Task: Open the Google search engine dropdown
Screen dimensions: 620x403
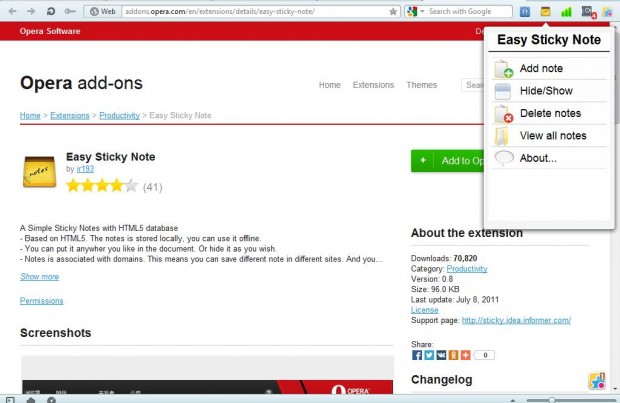Action: coord(415,11)
